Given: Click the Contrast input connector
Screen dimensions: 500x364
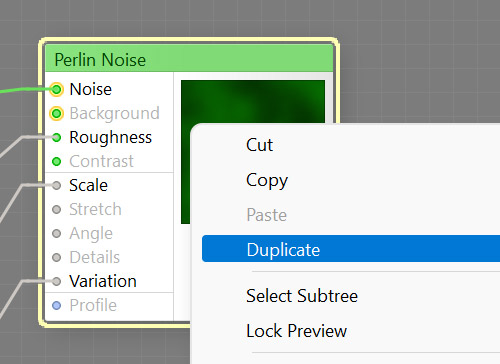Looking at the screenshot, I should 57,161.
